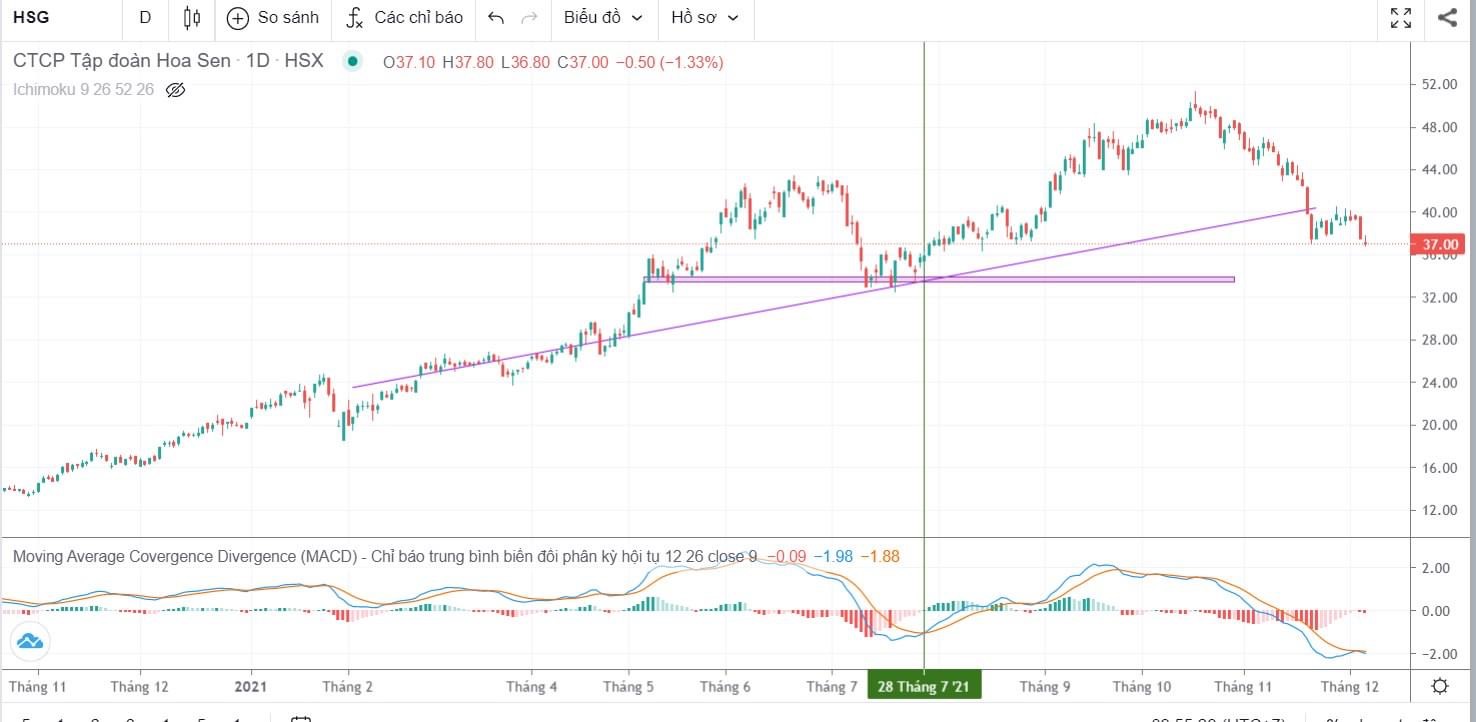Expand the Hồ sơ dropdown
Screen dimensions: 1476x722
705,18
